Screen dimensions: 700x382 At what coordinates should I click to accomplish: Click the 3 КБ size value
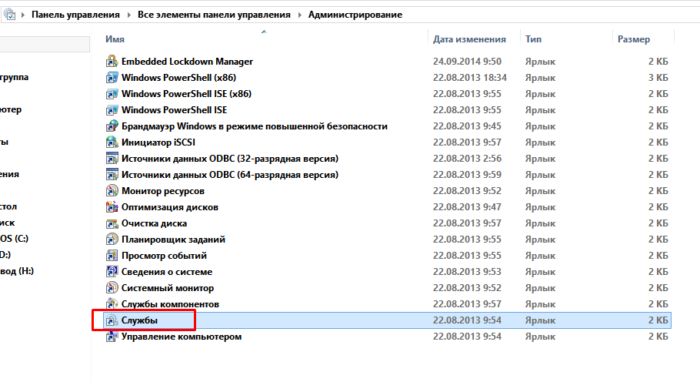tap(658, 78)
